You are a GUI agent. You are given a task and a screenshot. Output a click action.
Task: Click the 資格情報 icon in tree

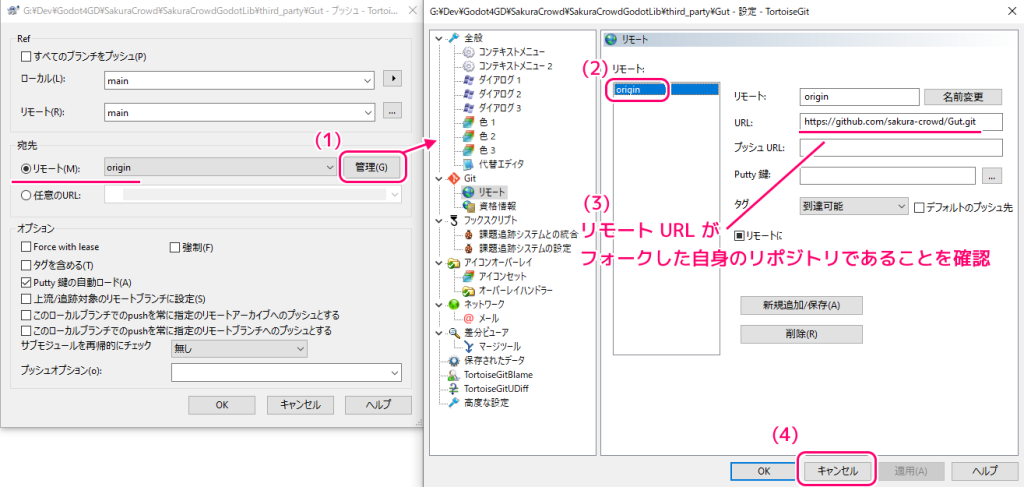468,206
